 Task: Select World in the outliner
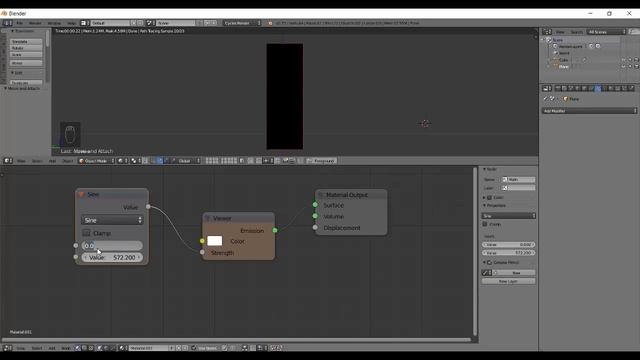(564, 53)
